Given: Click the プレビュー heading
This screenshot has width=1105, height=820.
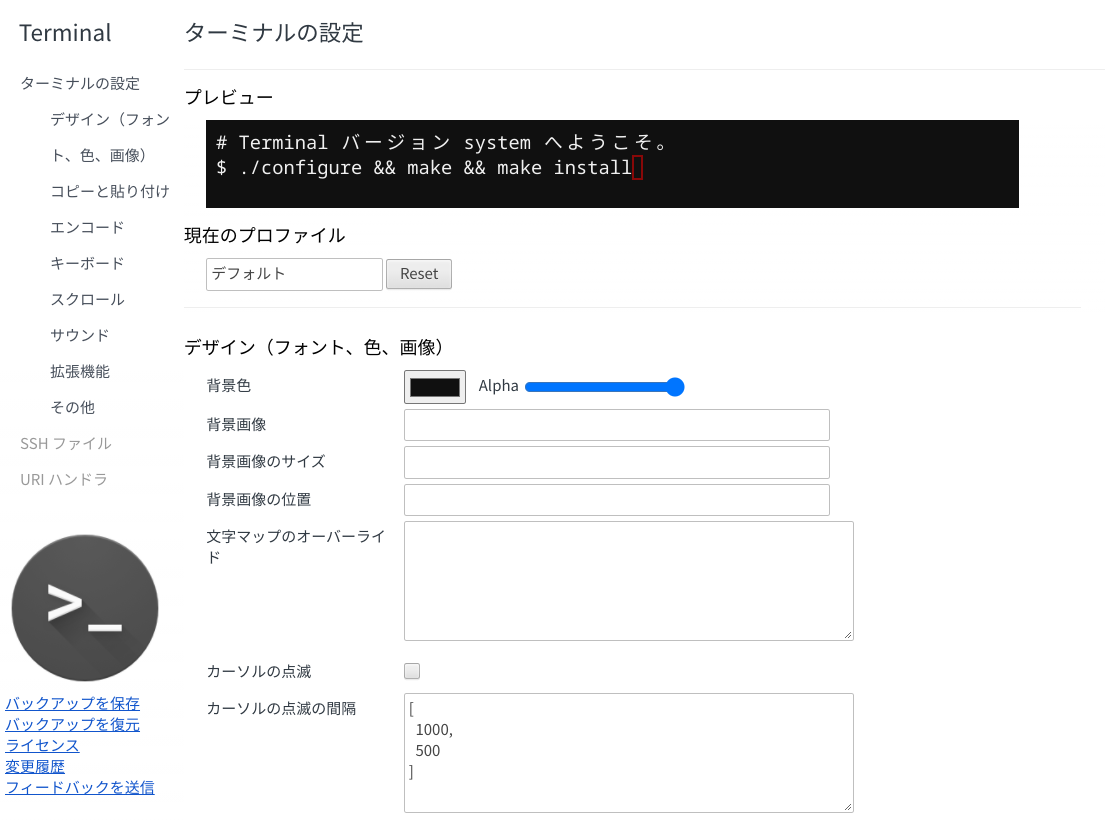Looking at the screenshot, I should pos(228,97).
